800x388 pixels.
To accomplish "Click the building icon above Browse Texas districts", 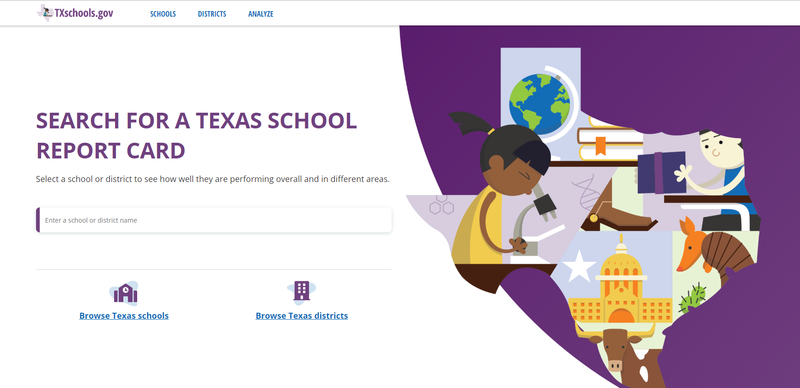I will click(x=302, y=292).
